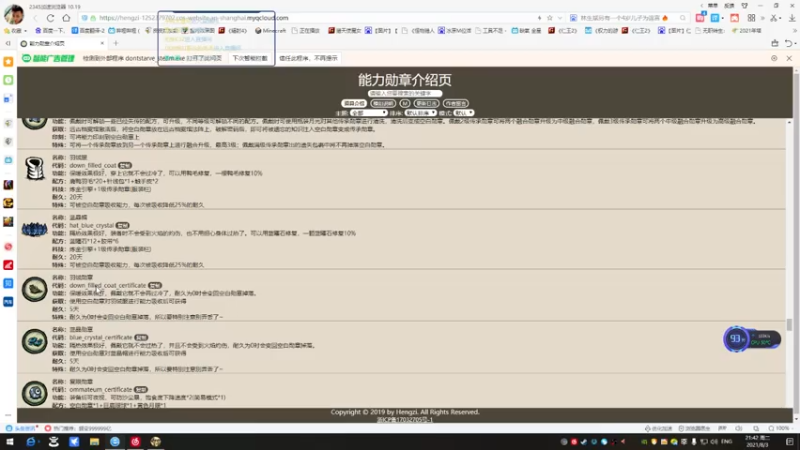Click the tag badge beside hat_blue_crystal
800x450 pixels.
pos(122,226)
